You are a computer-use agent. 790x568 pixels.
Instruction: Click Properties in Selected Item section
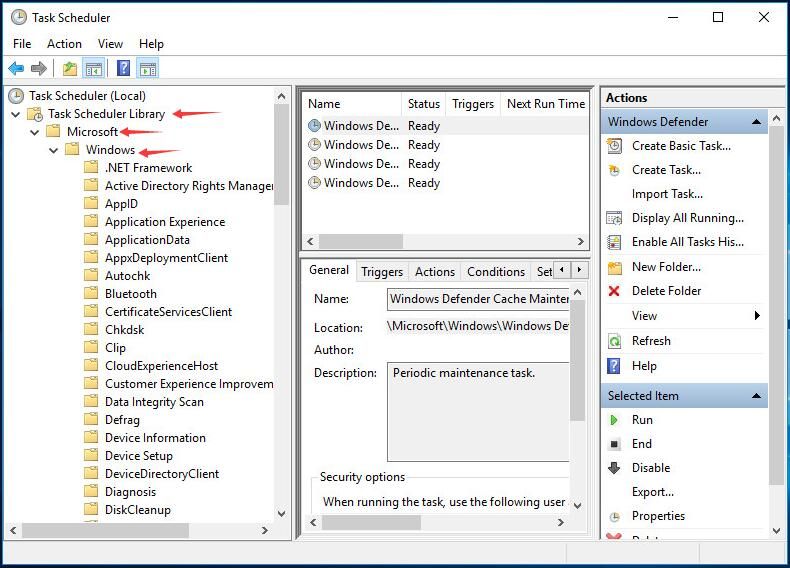coord(658,516)
